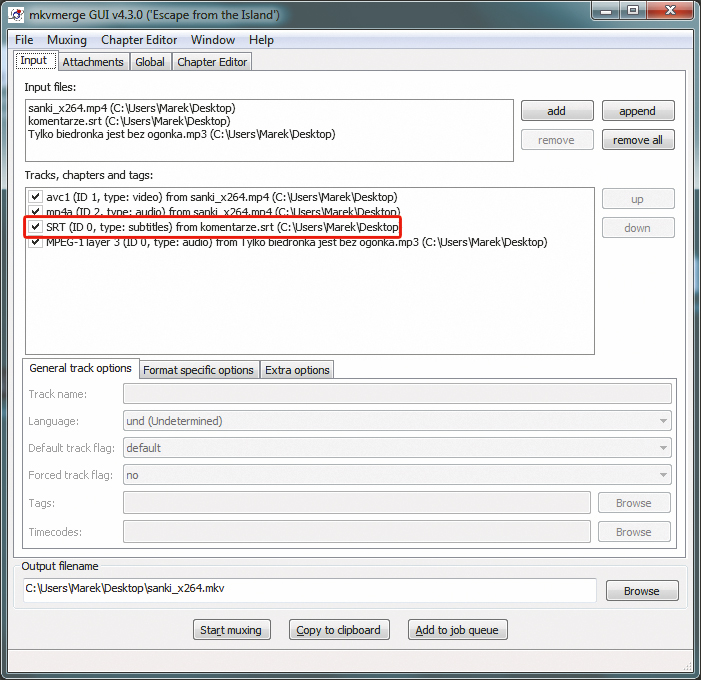701x680 pixels.
Task: Switch to the Global tab
Action: pyautogui.click(x=150, y=62)
